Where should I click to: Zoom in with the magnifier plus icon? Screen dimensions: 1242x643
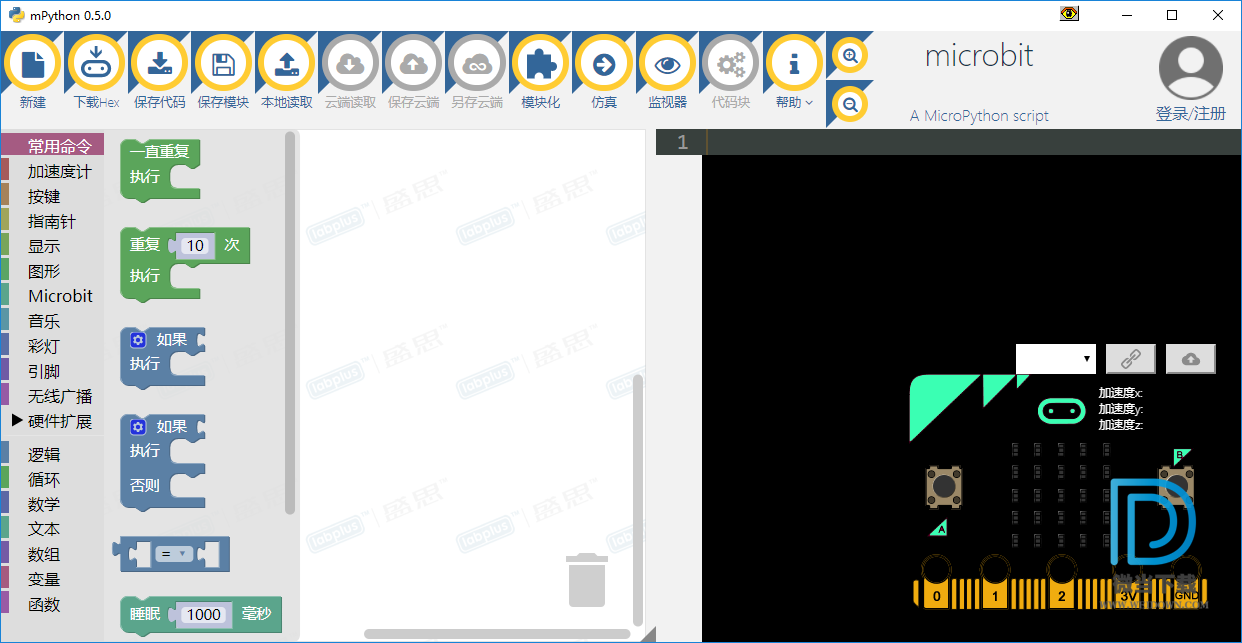[850, 56]
